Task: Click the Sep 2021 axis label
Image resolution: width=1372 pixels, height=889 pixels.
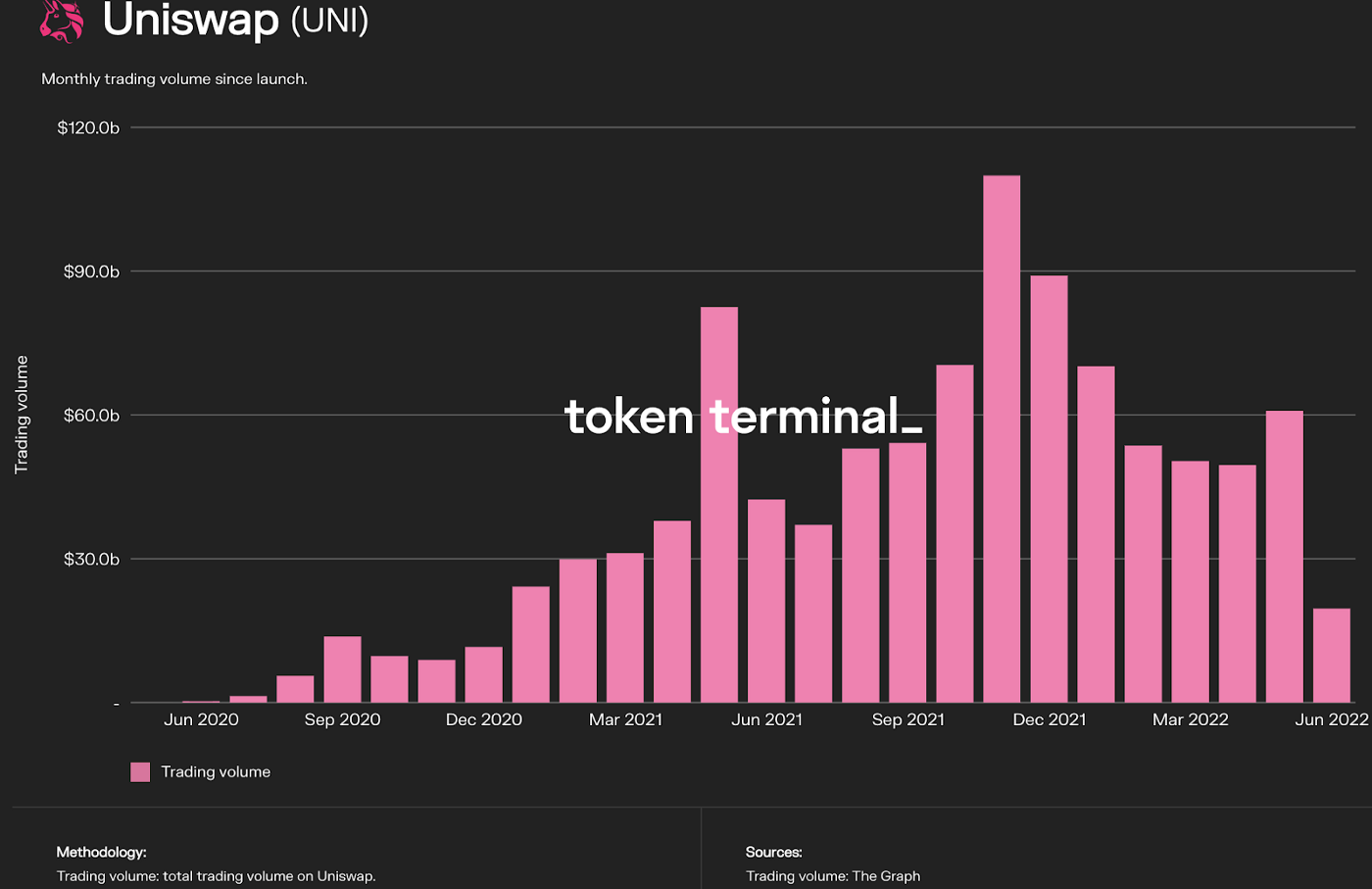Action: tap(908, 719)
